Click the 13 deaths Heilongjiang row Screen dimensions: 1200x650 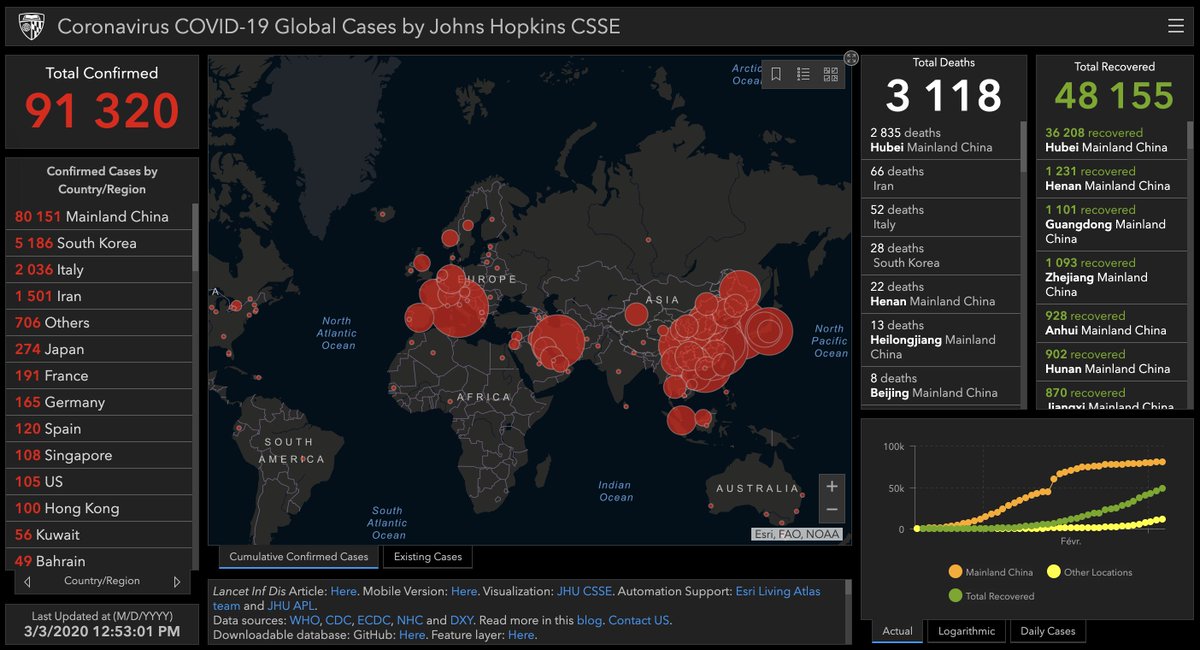click(x=941, y=340)
